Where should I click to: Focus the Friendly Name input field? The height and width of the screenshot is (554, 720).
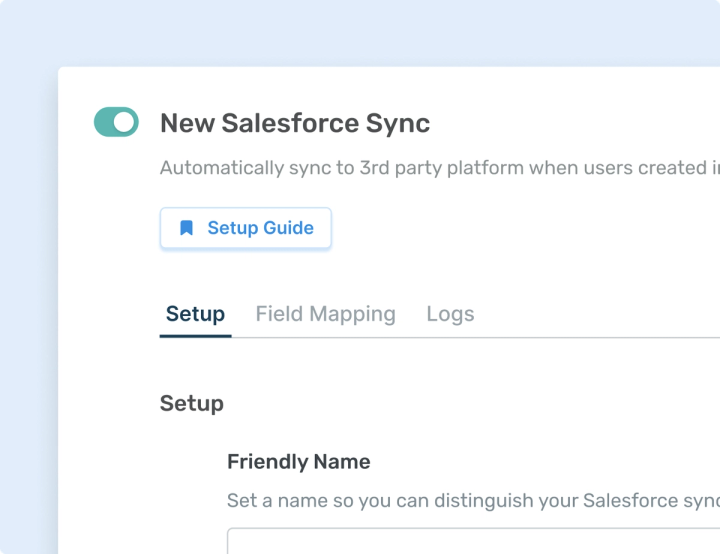tap(470, 541)
